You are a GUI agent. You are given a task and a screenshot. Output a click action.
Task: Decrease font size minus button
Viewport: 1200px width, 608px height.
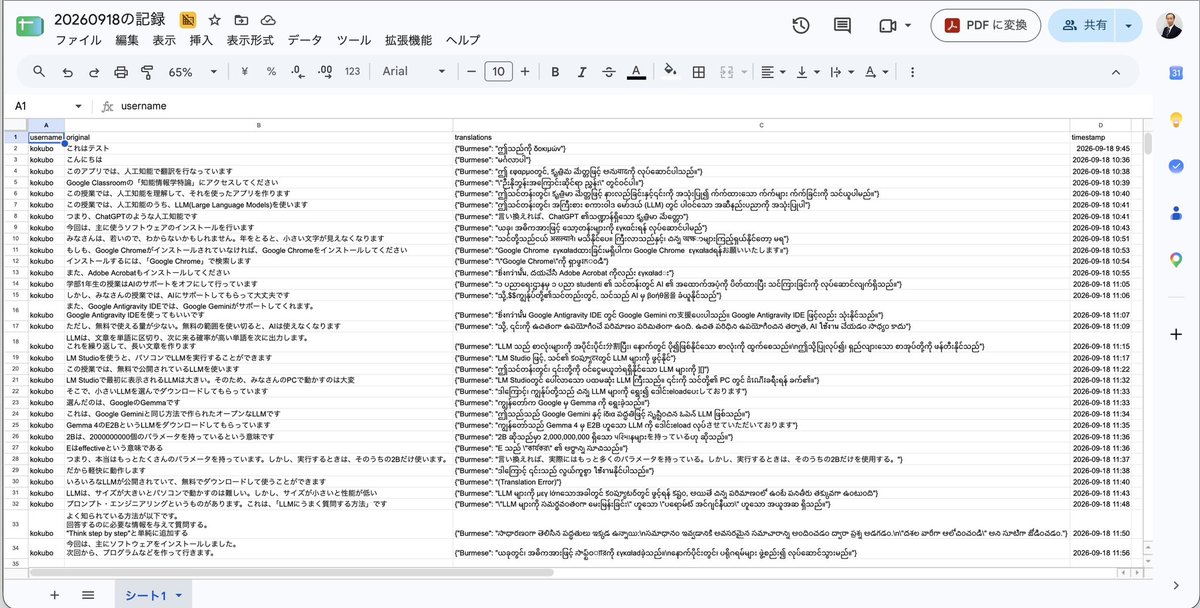pos(471,71)
